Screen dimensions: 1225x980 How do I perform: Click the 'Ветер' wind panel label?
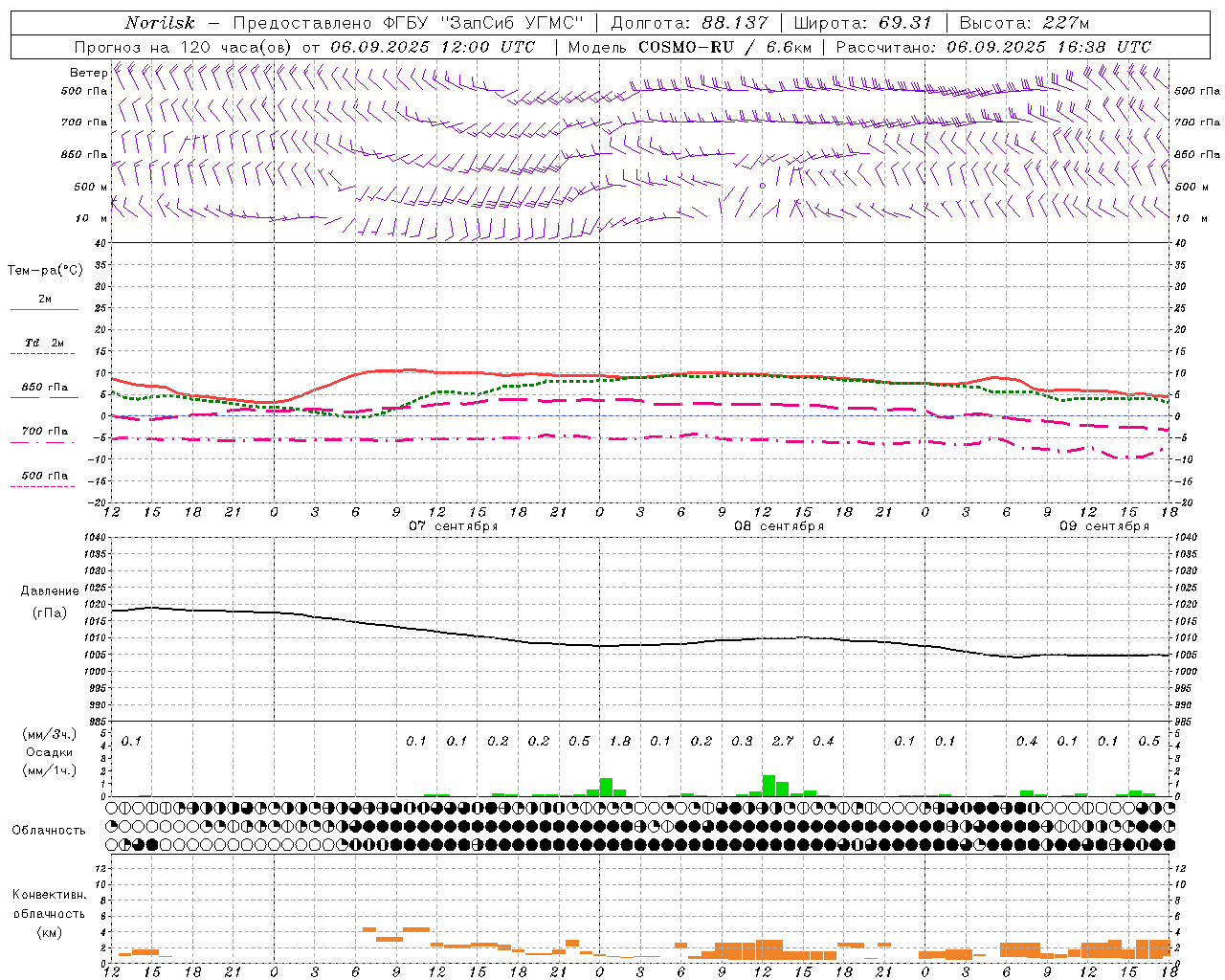(89, 73)
